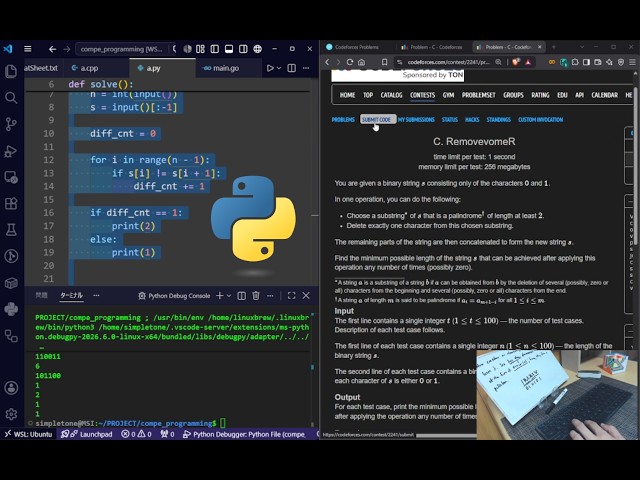Go to the browser home page

pos(362,62)
